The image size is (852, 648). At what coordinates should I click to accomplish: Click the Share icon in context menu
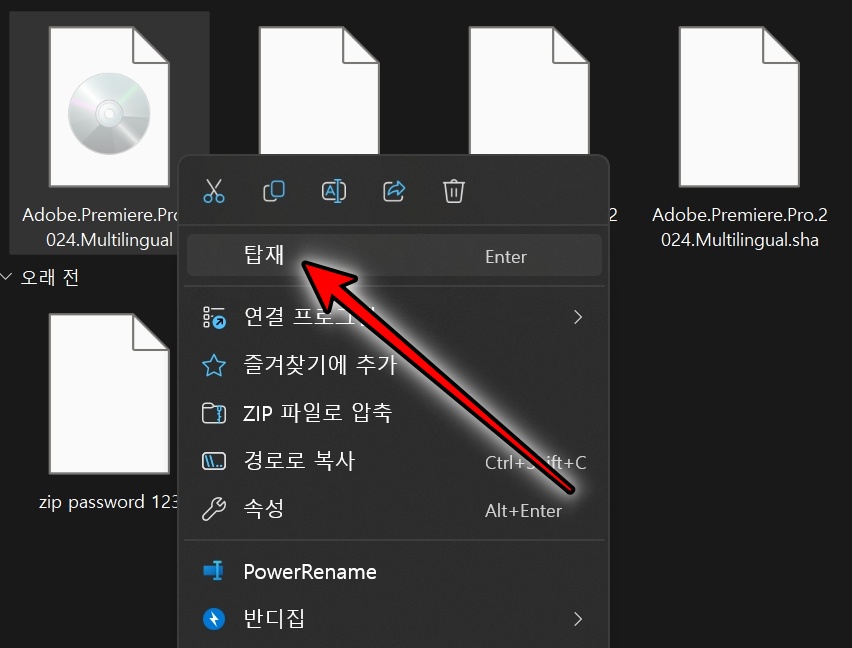[x=394, y=191]
